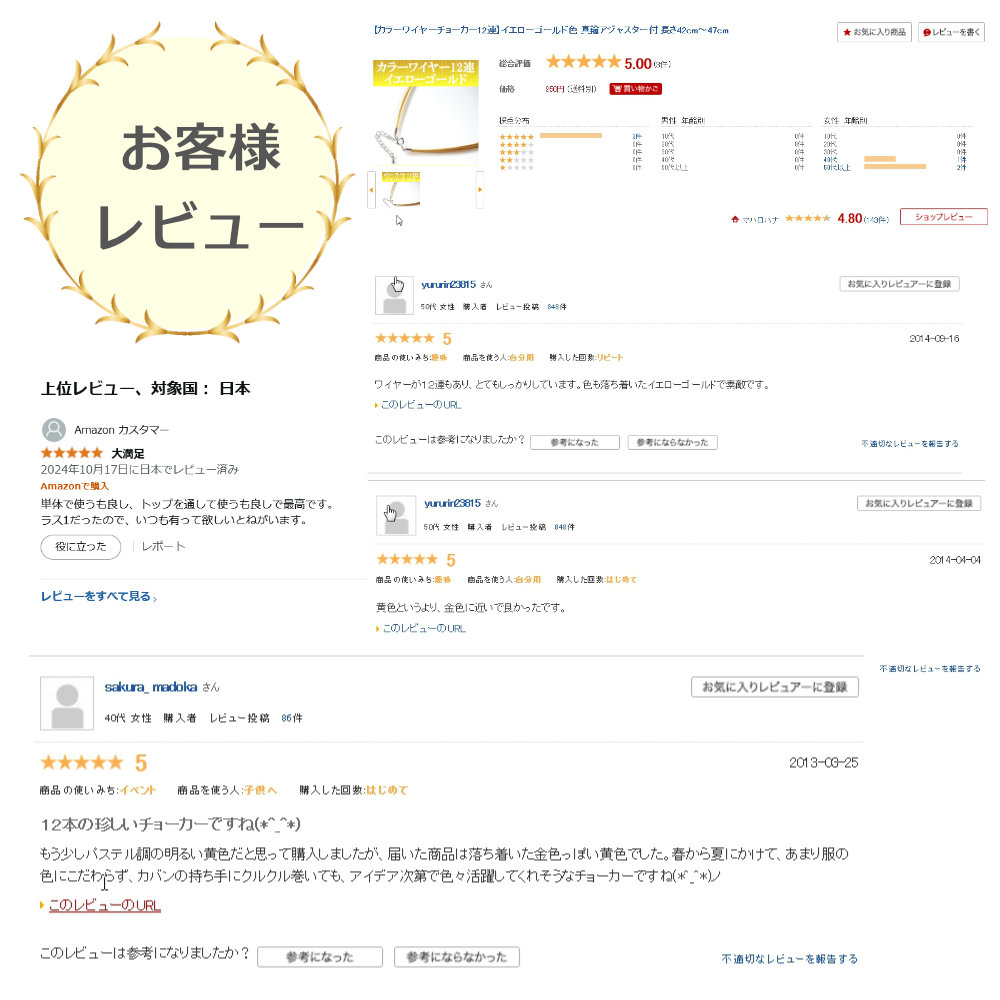
Task: Add item via red 買い物かご cart button
Action: click(635, 89)
